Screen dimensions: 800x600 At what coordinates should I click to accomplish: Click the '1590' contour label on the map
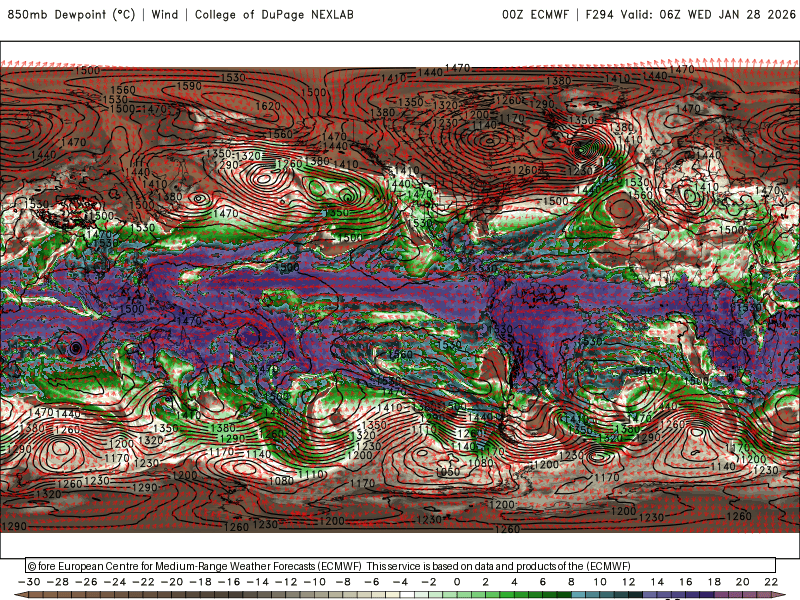click(189, 86)
